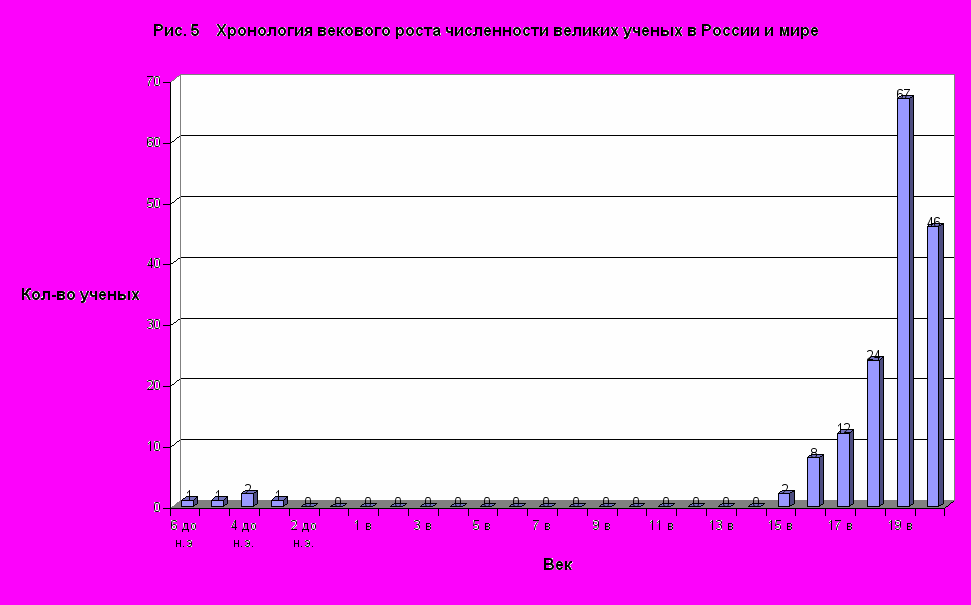Click the value 10 on vertical axis
Screen dimensions: 971x605
click(154, 445)
